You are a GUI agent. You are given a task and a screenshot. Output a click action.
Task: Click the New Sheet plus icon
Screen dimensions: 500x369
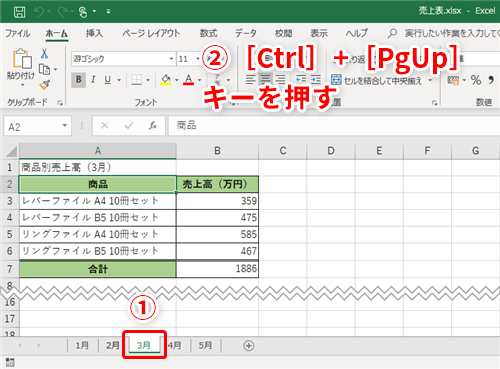pyautogui.click(x=248, y=346)
